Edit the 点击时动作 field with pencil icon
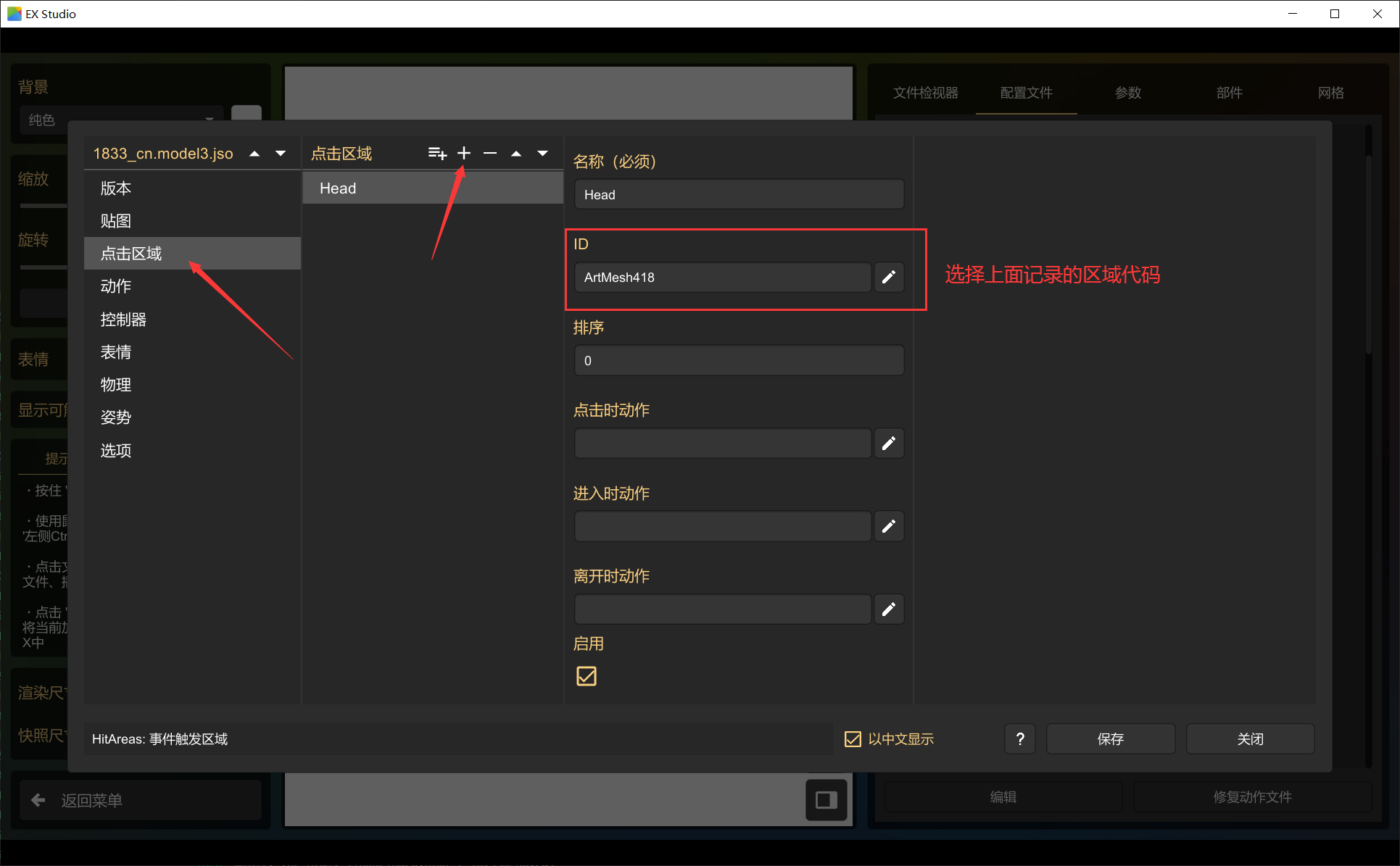Image resolution: width=1400 pixels, height=866 pixels. tap(889, 443)
